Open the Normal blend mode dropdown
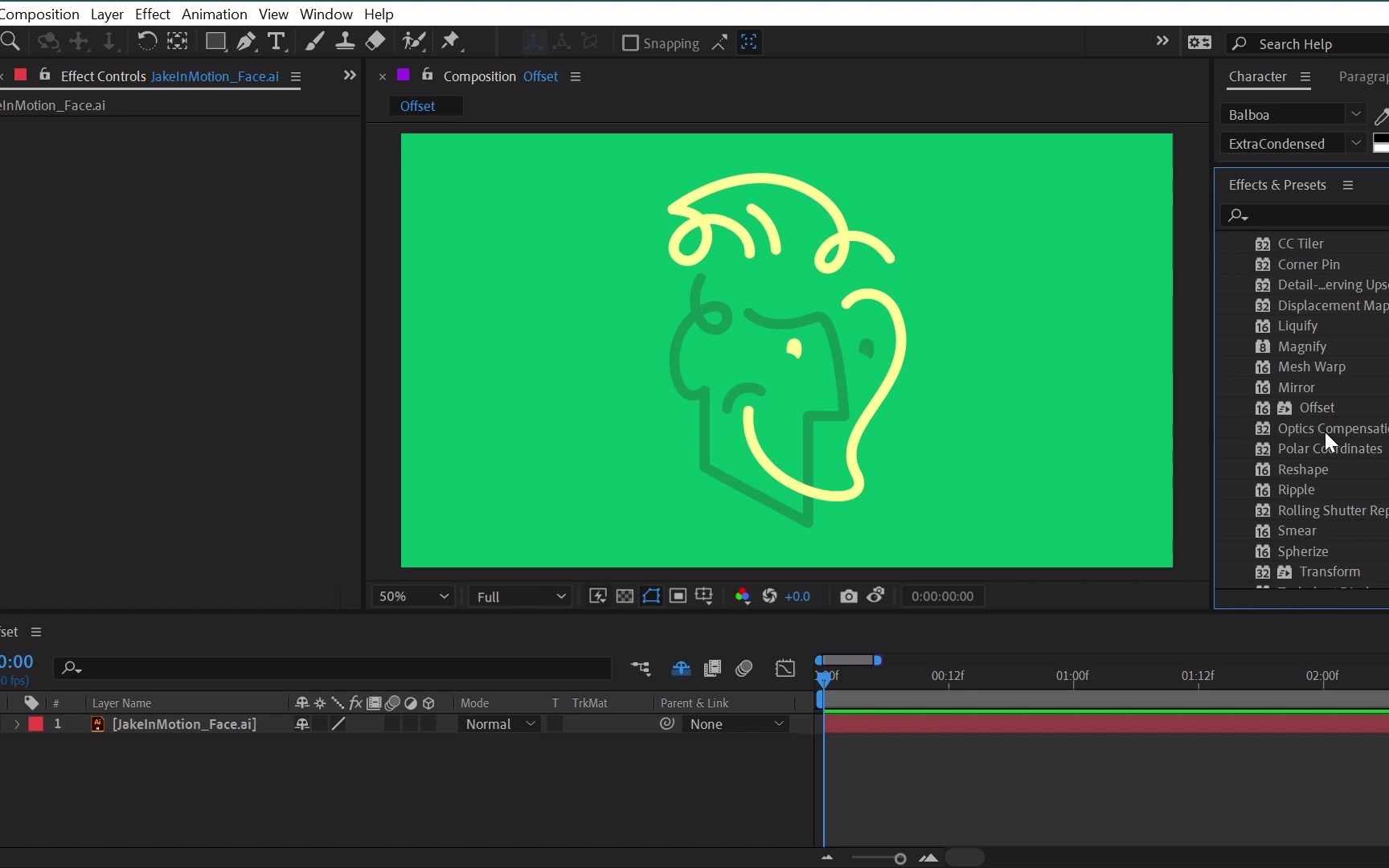The image size is (1389, 868). click(499, 723)
